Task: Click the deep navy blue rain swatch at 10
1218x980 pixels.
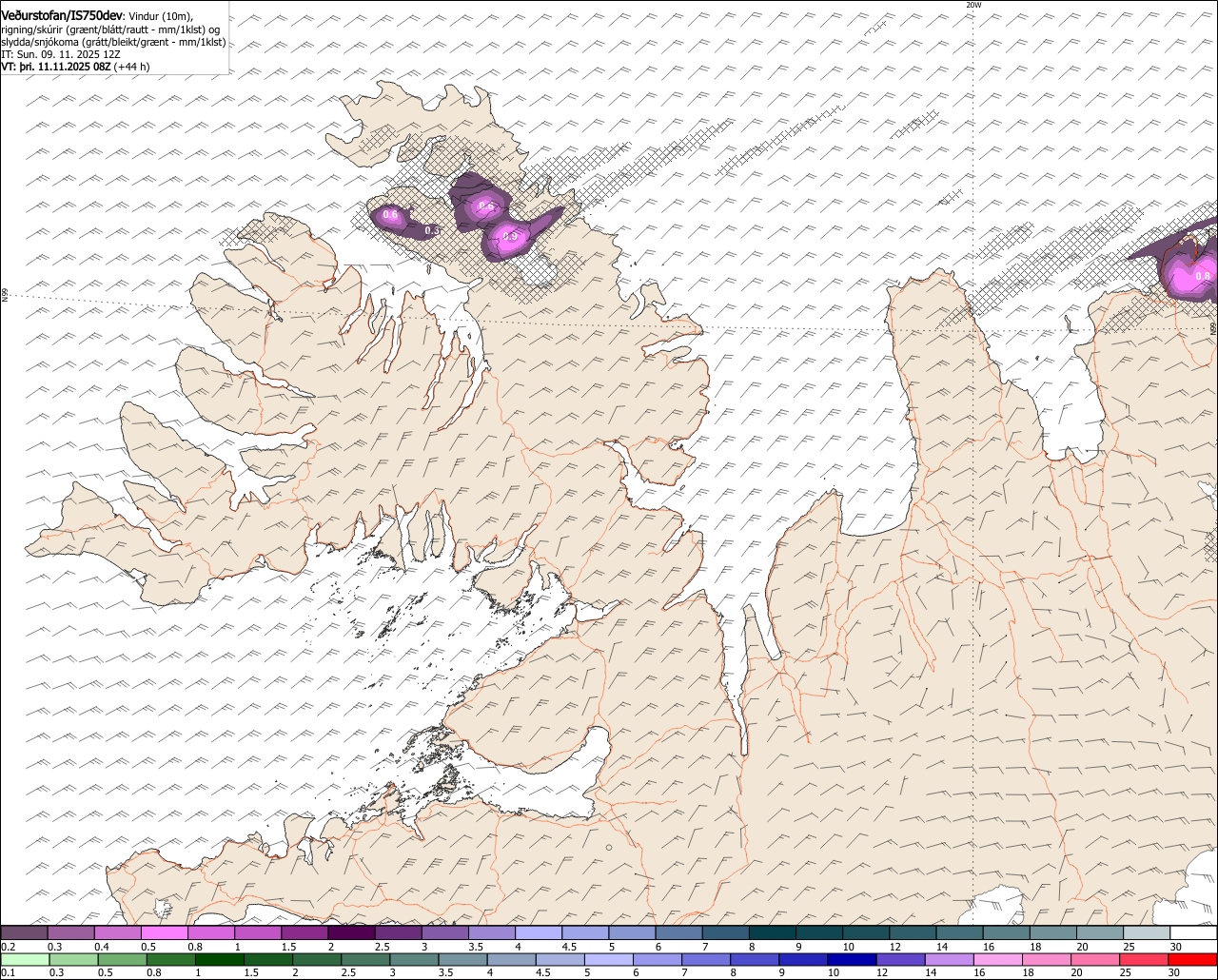Action: [x=852, y=959]
